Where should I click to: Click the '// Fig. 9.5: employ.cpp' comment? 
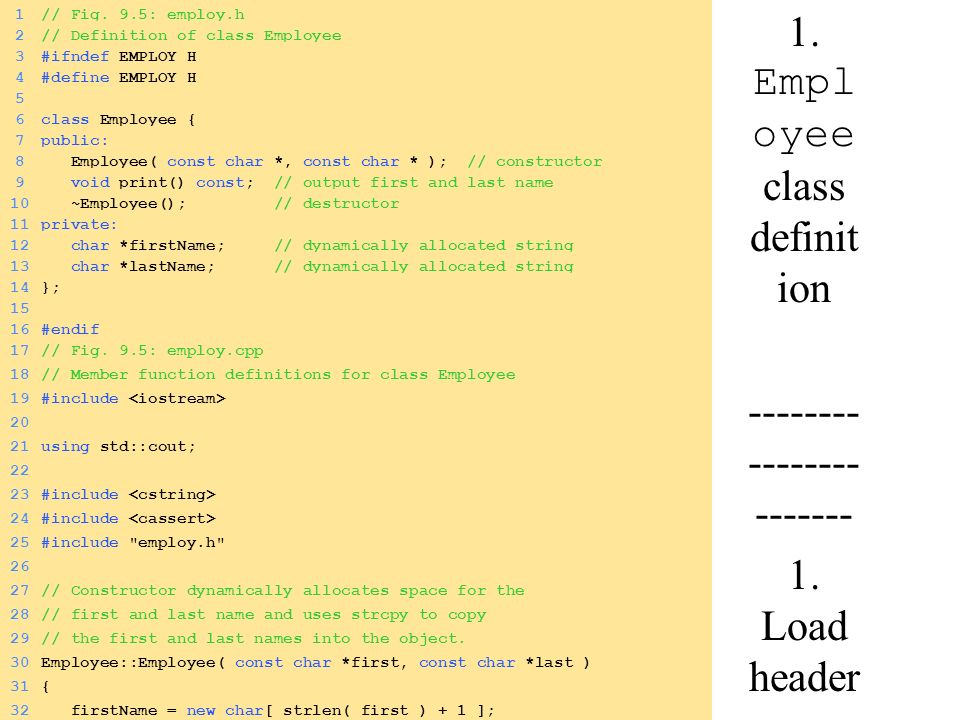coord(152,351)
